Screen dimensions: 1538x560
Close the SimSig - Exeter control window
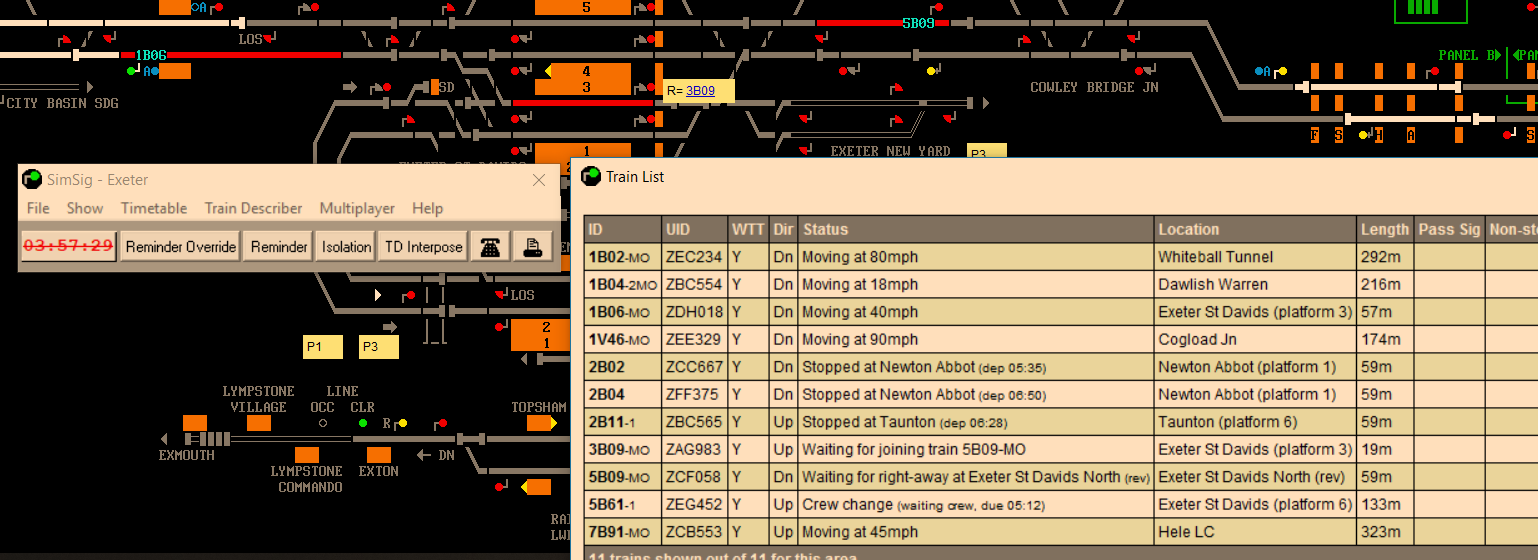point(539,180)
